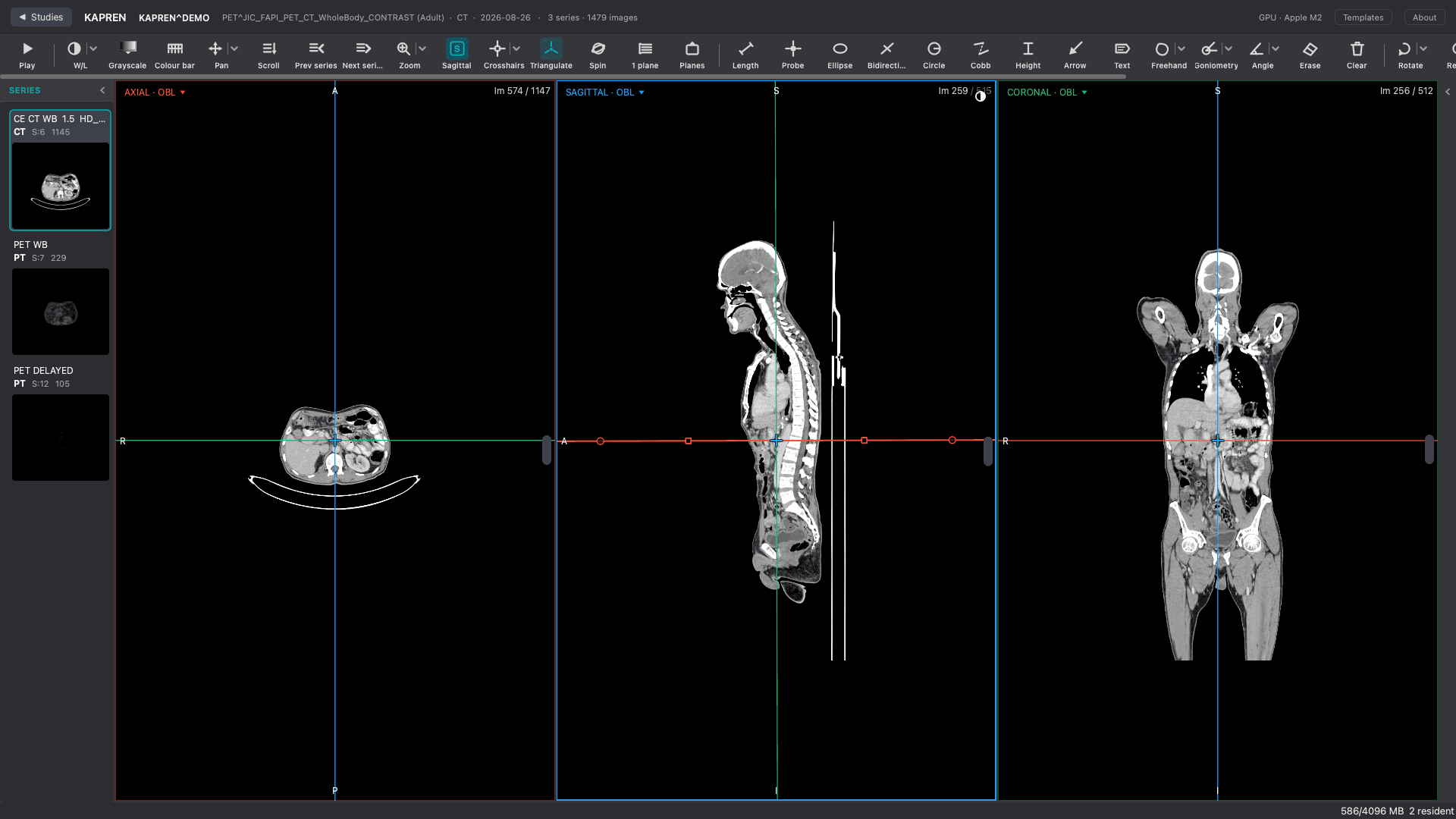Go back to Studies
The width and height of the screenshot is (1456, 819).
(41, 17)
